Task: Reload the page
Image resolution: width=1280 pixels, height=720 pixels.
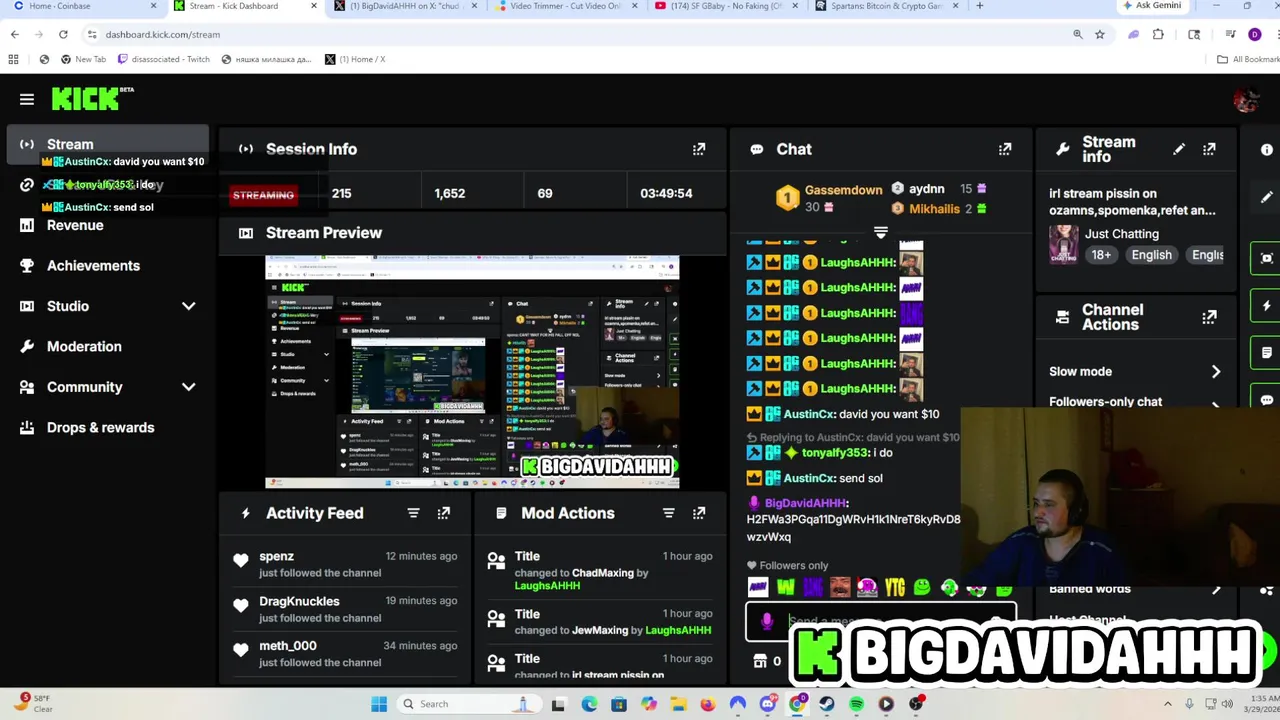Action: point(63,34)
